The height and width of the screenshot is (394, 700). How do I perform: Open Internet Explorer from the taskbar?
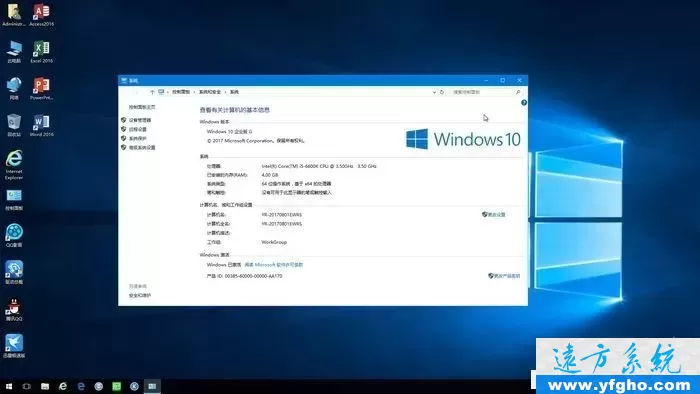[63, 386]
